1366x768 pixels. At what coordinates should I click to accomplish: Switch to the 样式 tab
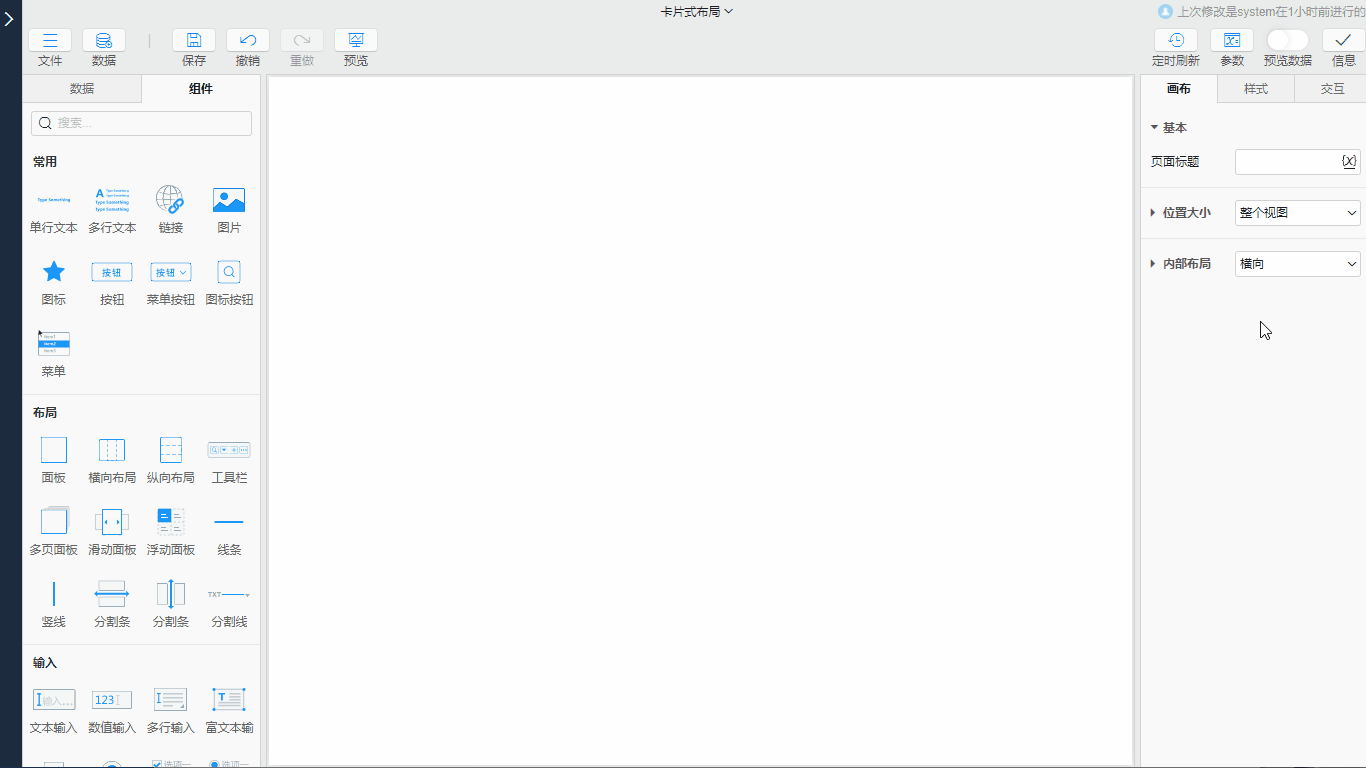pos(1255,89)
